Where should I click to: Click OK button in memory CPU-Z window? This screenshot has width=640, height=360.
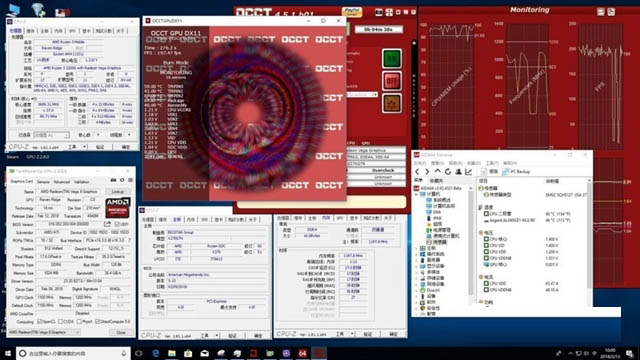point(393,334)
